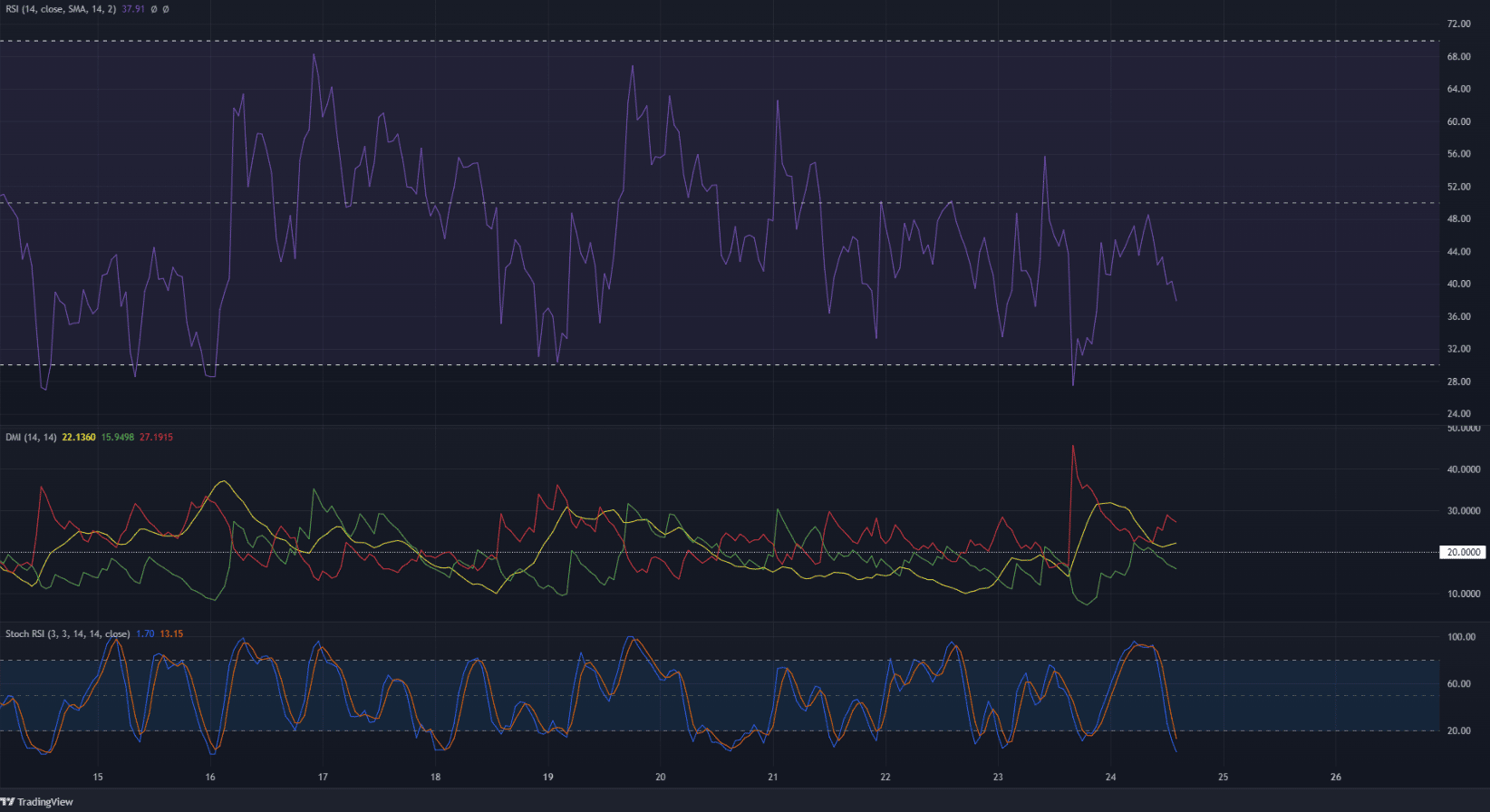The width and height of the screenshot is (1490, 812).
Task: Select the RSI (14, close, SMA, 14, 2) legend
Action: [x=61, y=9]
